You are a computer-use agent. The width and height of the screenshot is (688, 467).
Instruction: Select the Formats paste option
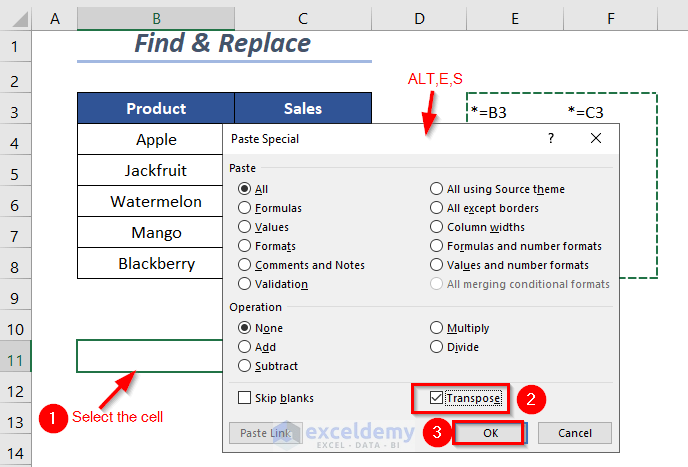245,246
